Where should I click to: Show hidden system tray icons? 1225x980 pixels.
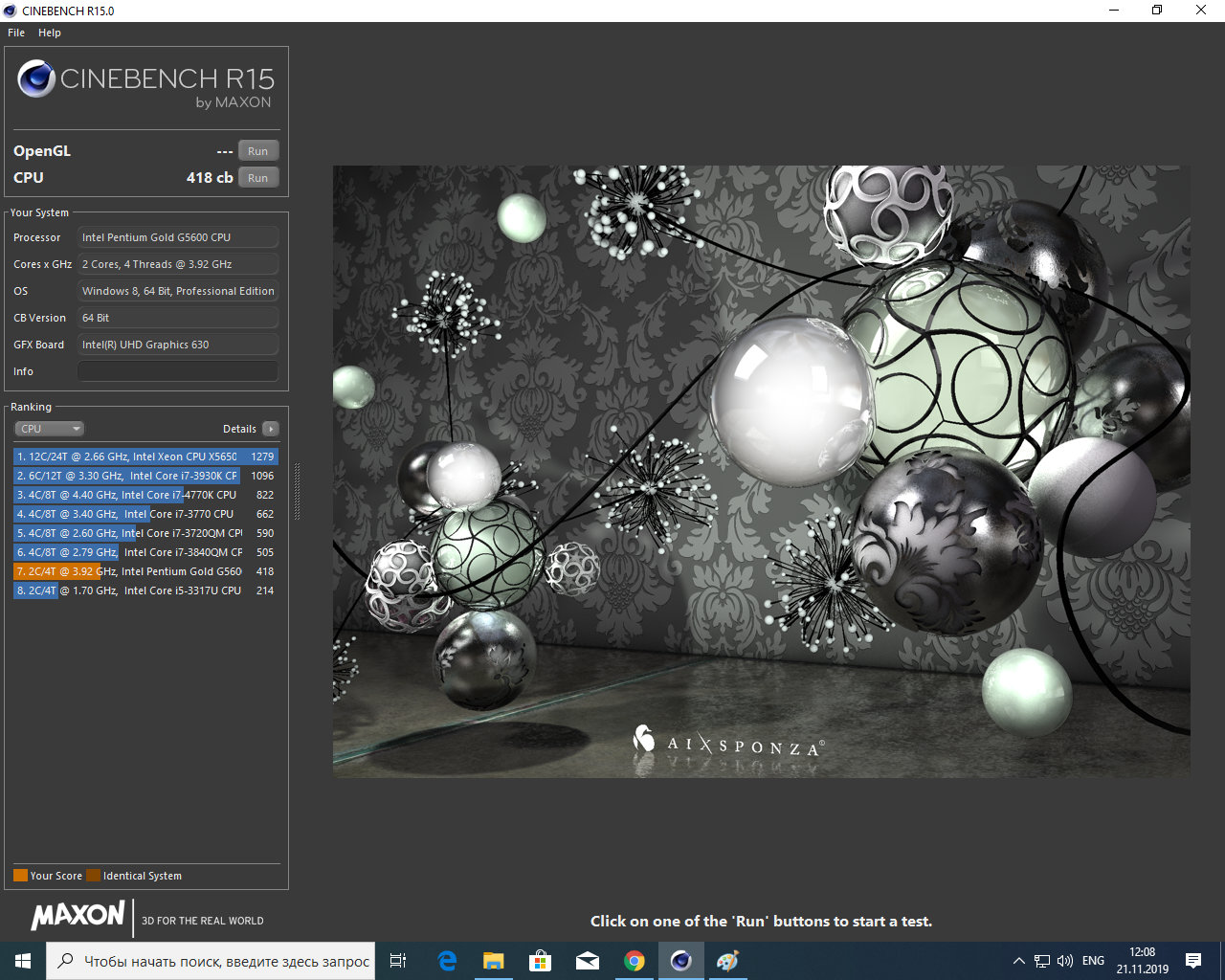coord(1018,961)
